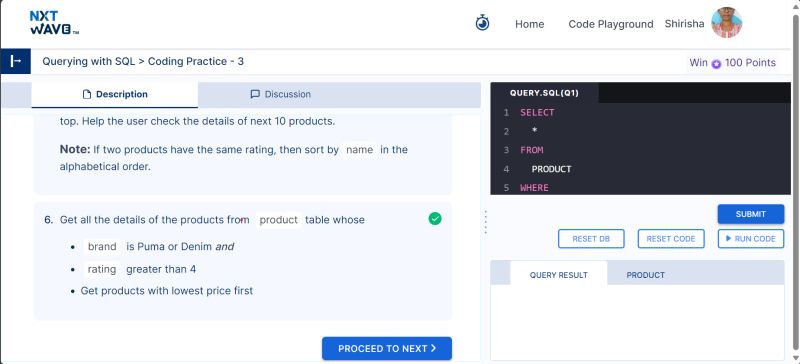Open the NxtWave logo homepage

54,23
